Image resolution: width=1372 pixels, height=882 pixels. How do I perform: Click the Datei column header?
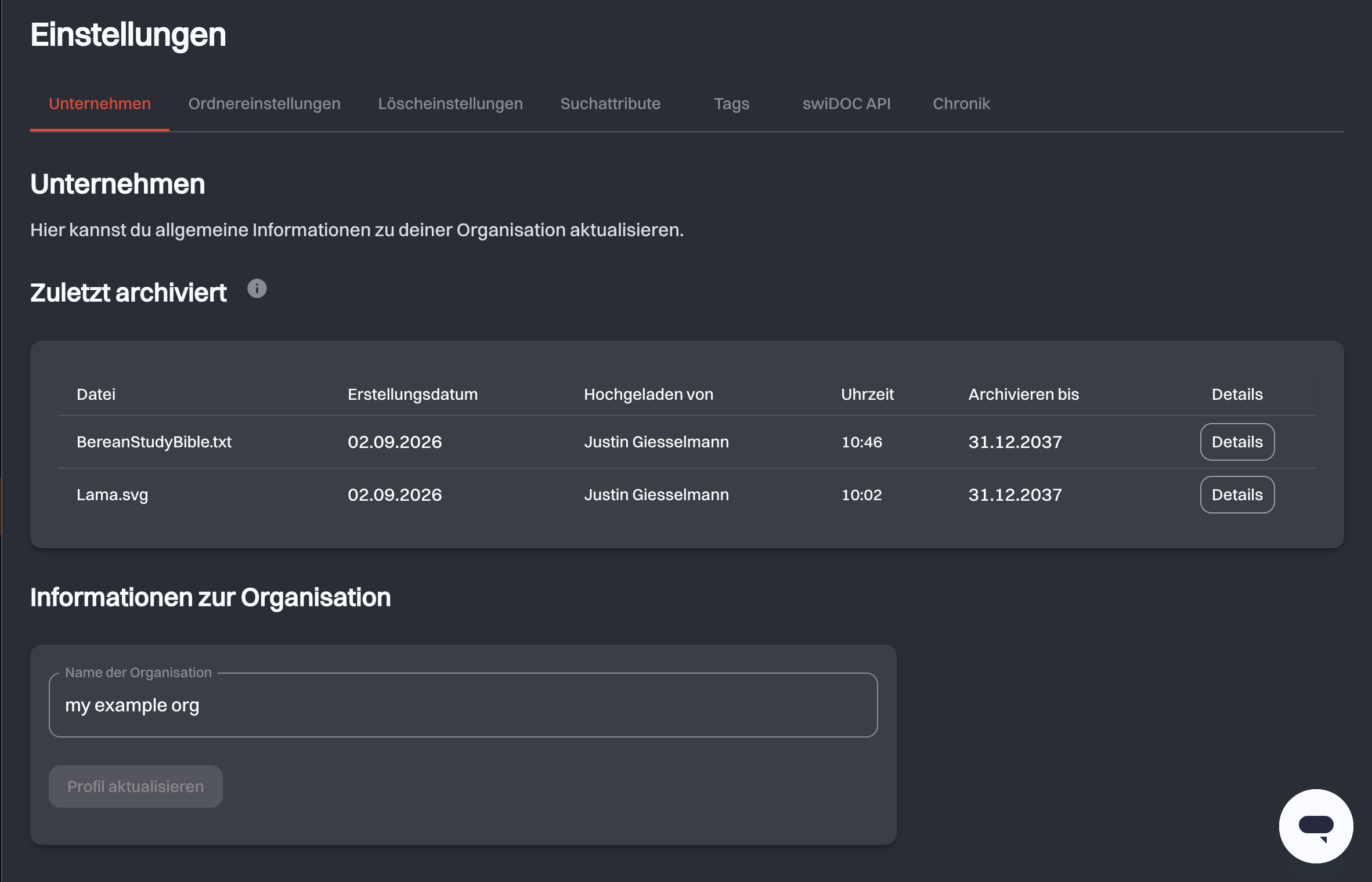coord(96,395)
